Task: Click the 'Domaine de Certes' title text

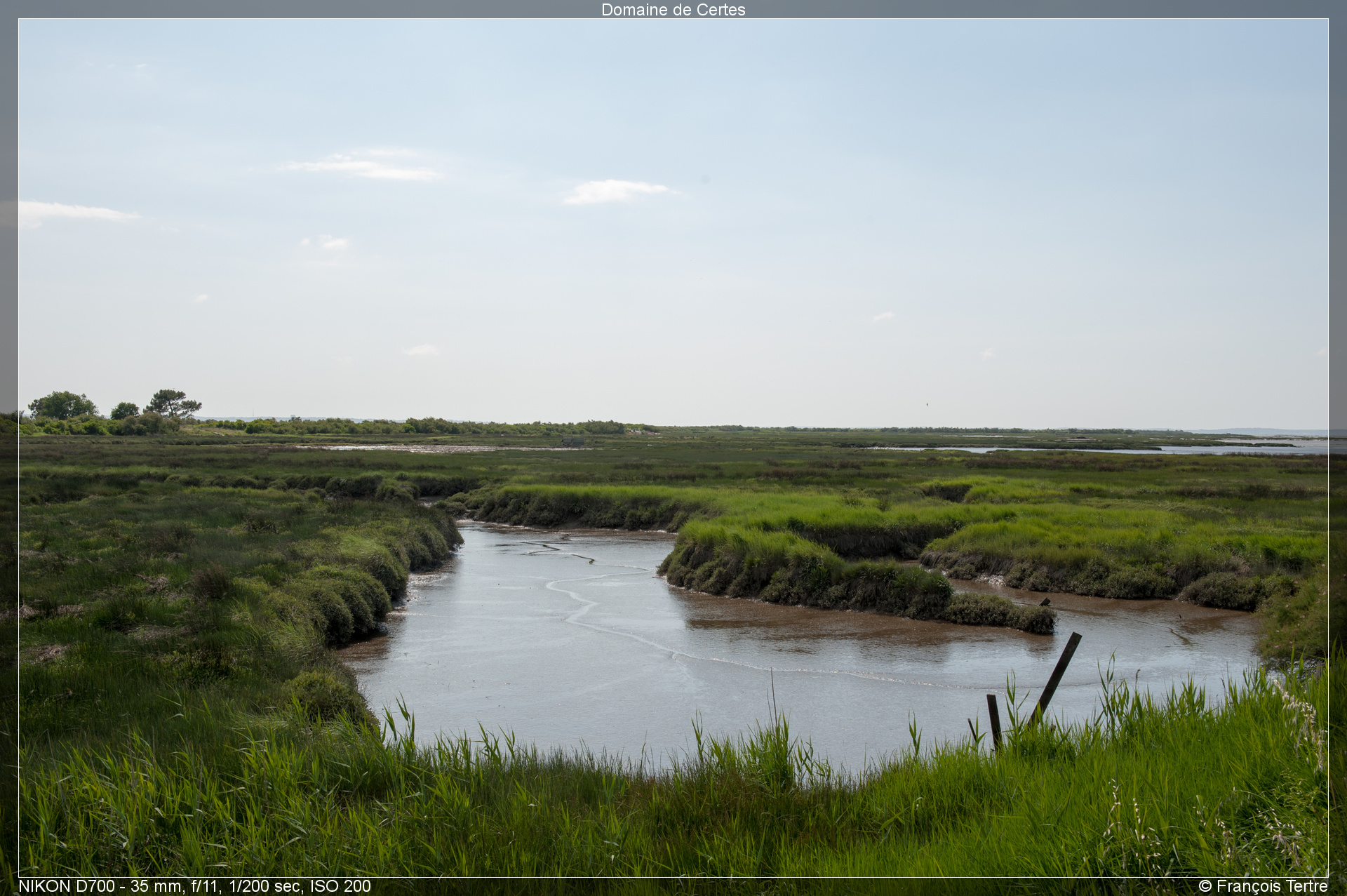Action: tap(673, 10)
